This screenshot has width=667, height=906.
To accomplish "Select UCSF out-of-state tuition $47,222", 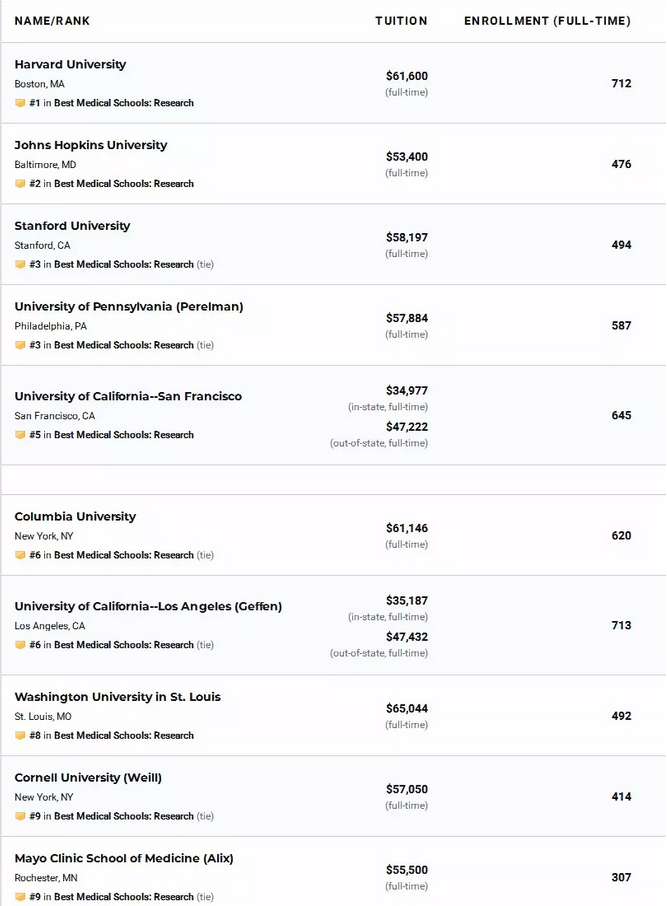I will tap(407, 427).
